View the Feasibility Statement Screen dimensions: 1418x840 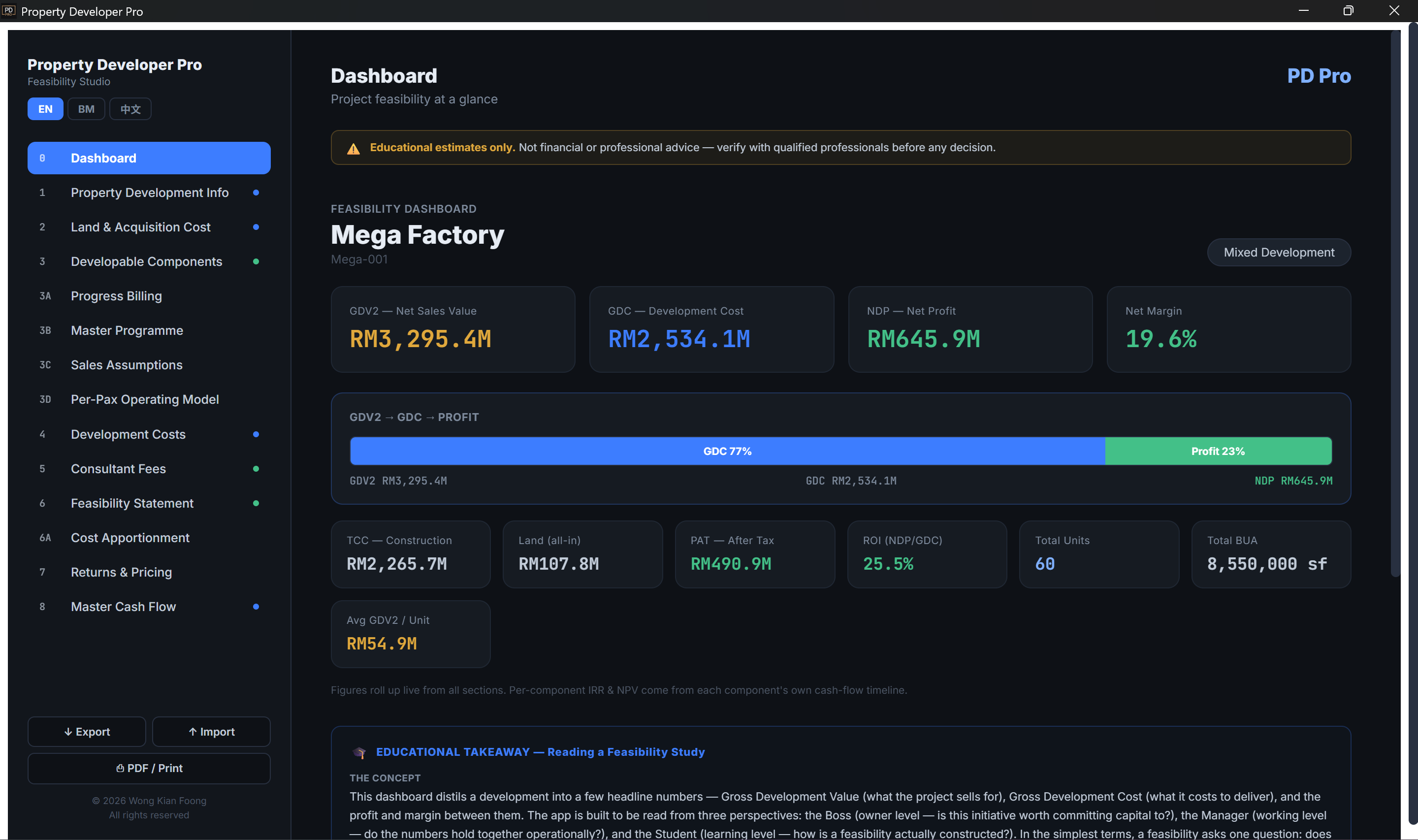(x=149, y=503)
